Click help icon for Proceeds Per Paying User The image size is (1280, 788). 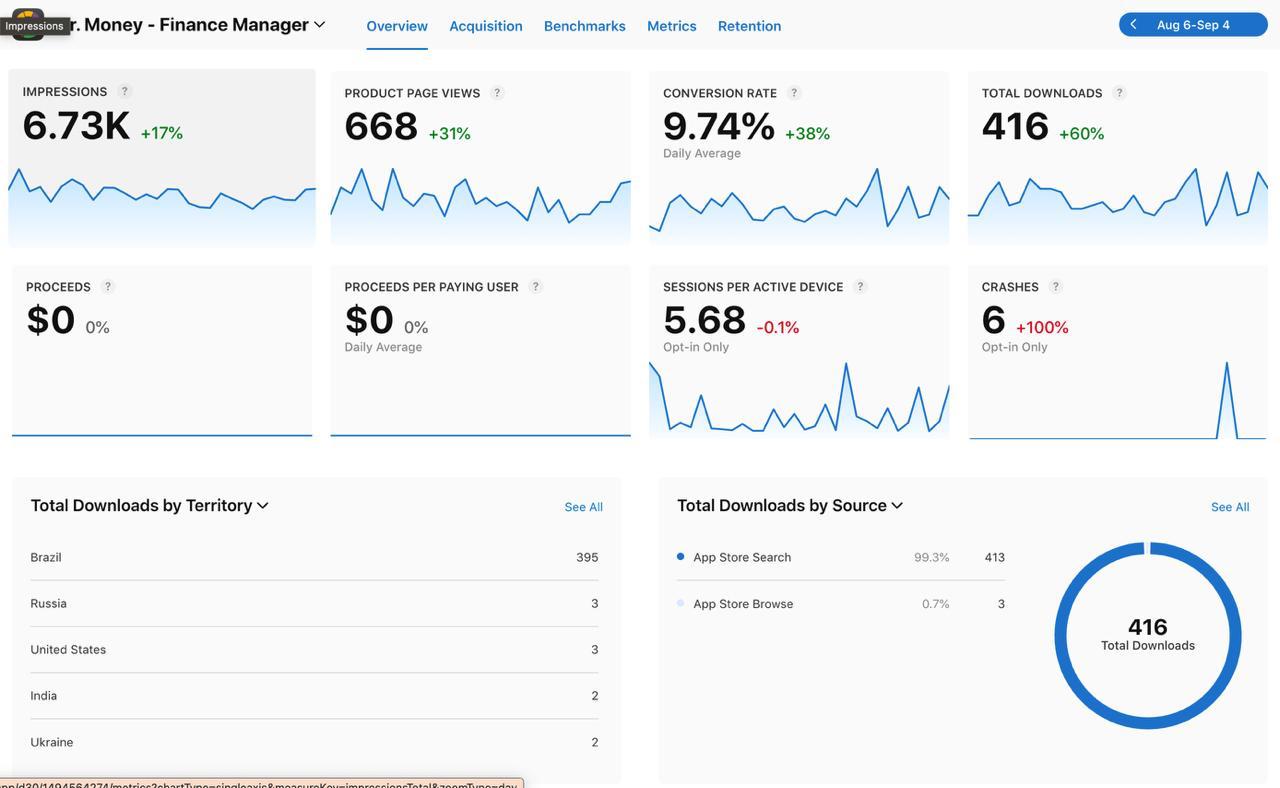click(535, 287)
